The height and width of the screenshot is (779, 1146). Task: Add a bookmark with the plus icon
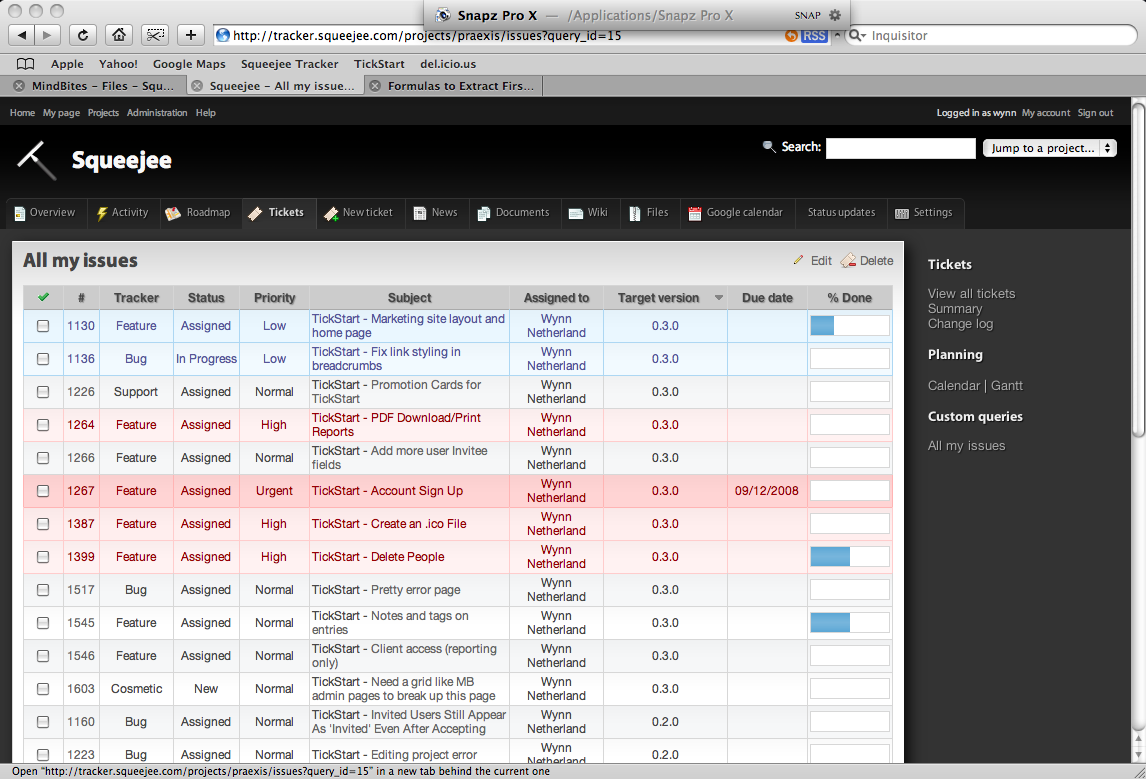191,34
